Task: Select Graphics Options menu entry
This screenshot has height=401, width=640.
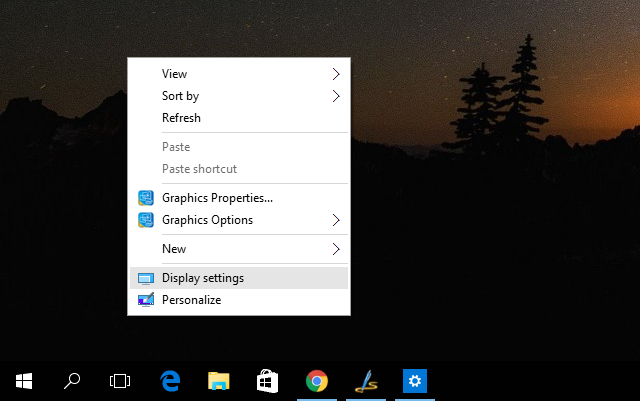Action: (239, 220)
